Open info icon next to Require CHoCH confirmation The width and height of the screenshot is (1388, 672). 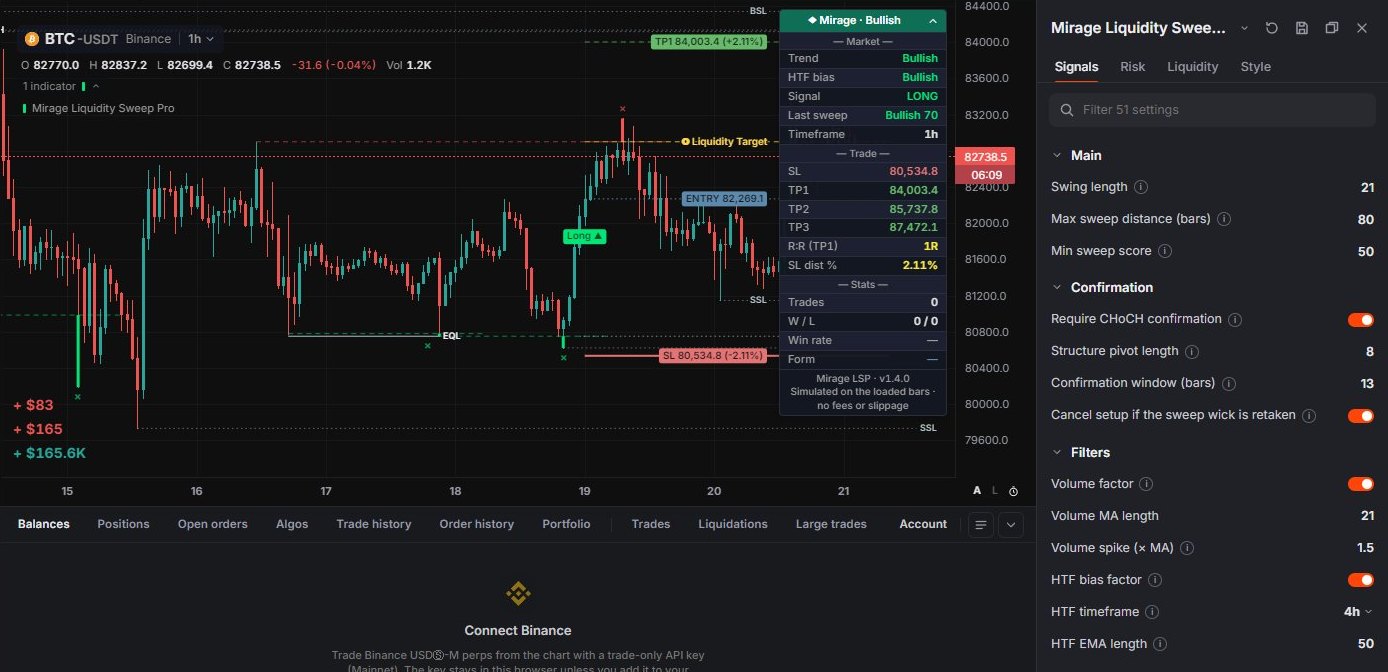point(1235,320)
